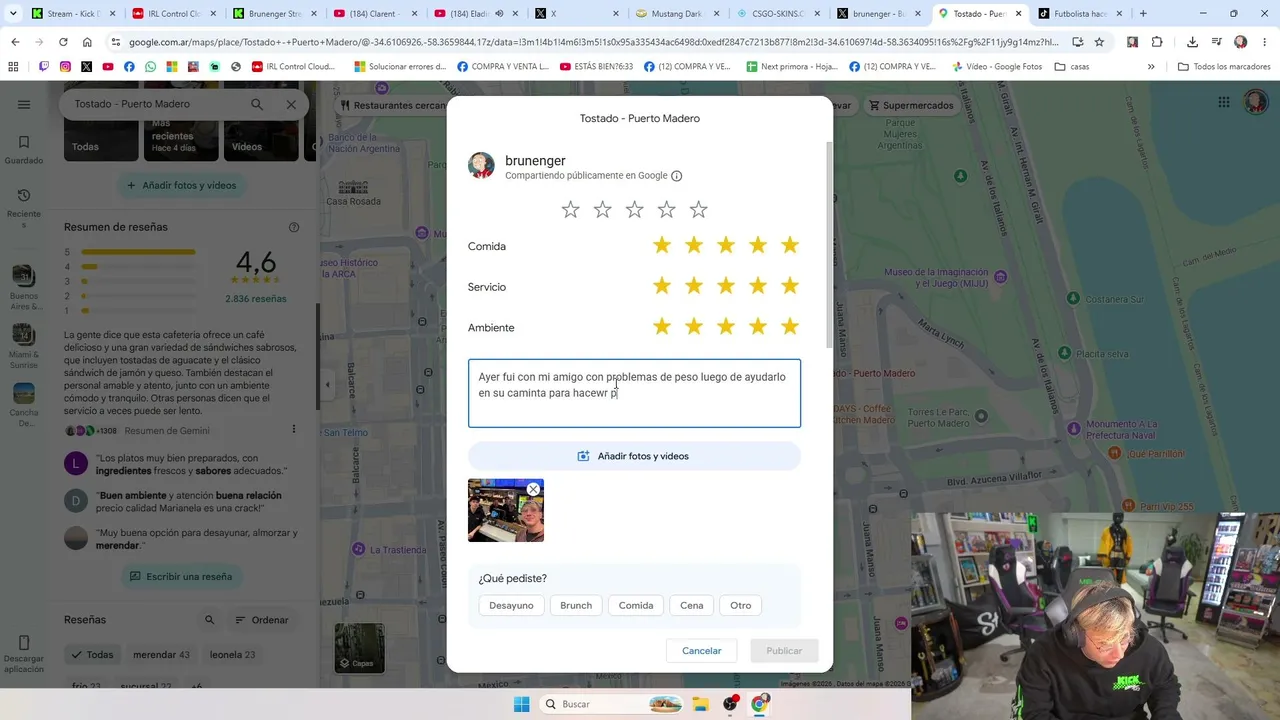The image size is (1280, 720).
Task: Clear the Tostado - Puerto Madero search
Action: 291,104
